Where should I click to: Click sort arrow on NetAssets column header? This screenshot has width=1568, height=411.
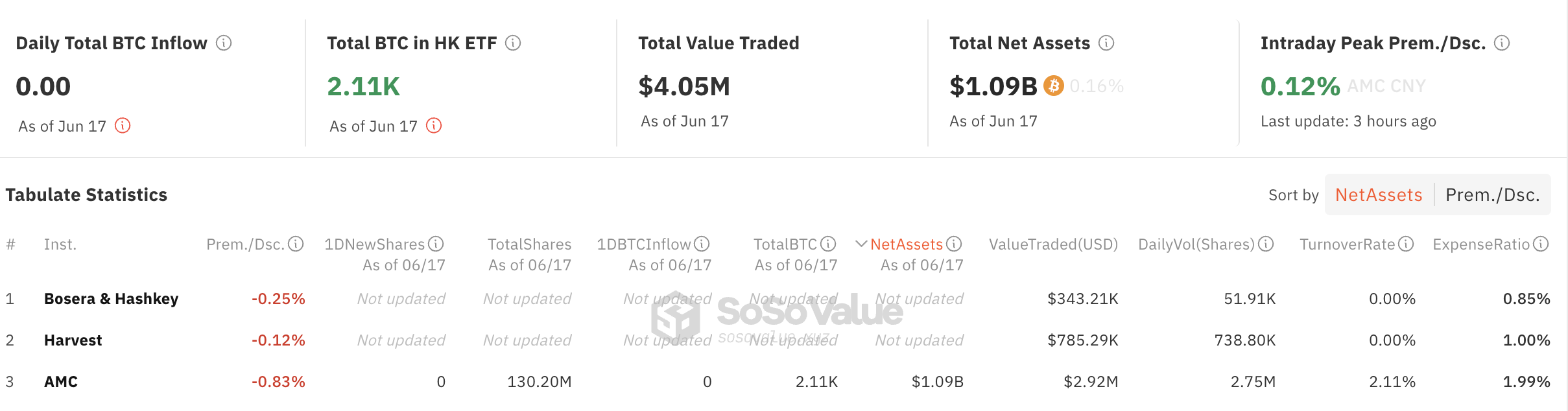click(x=861, y=244)
